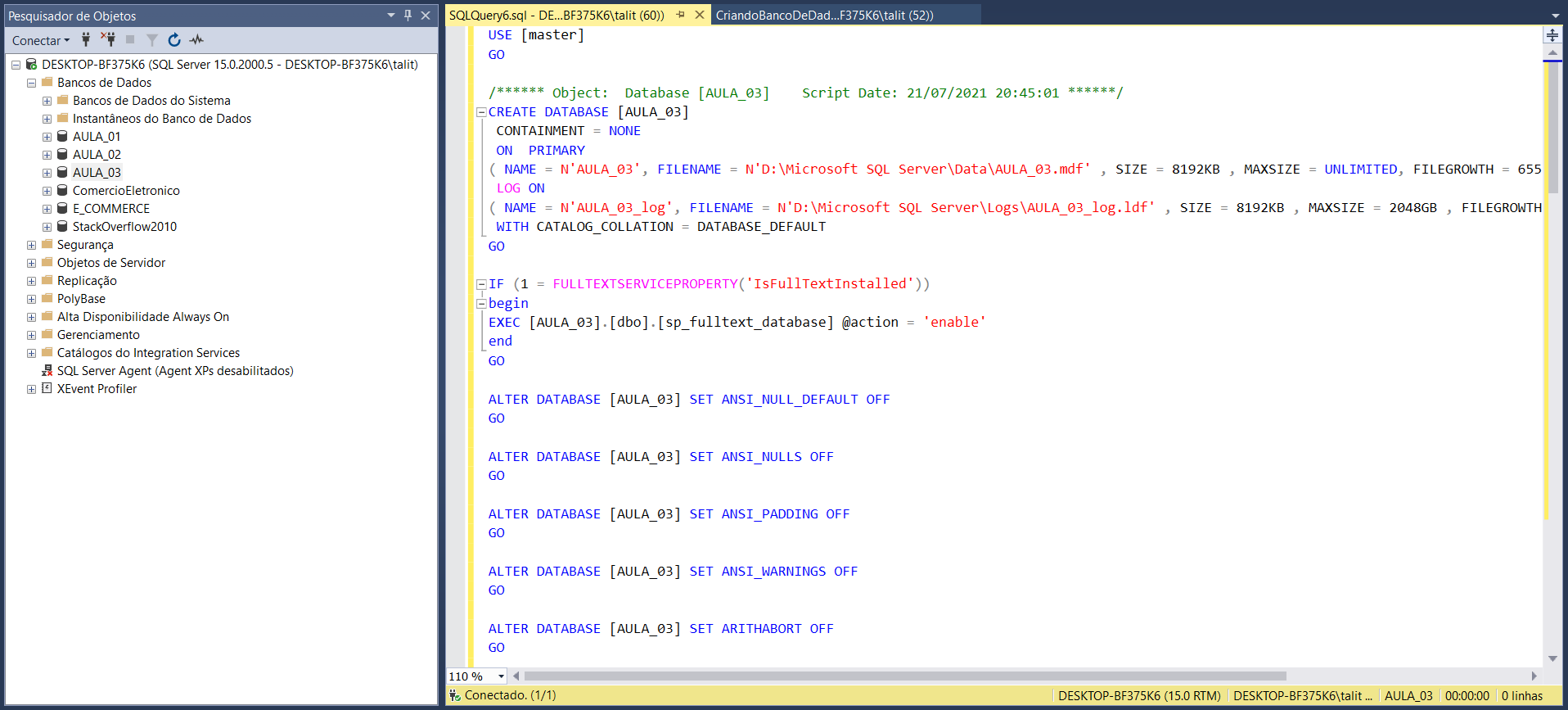Pin the Pesquisador de Objetos panel
The image size is (1568, 710).
pyautogui.click(x=408, y=15)
